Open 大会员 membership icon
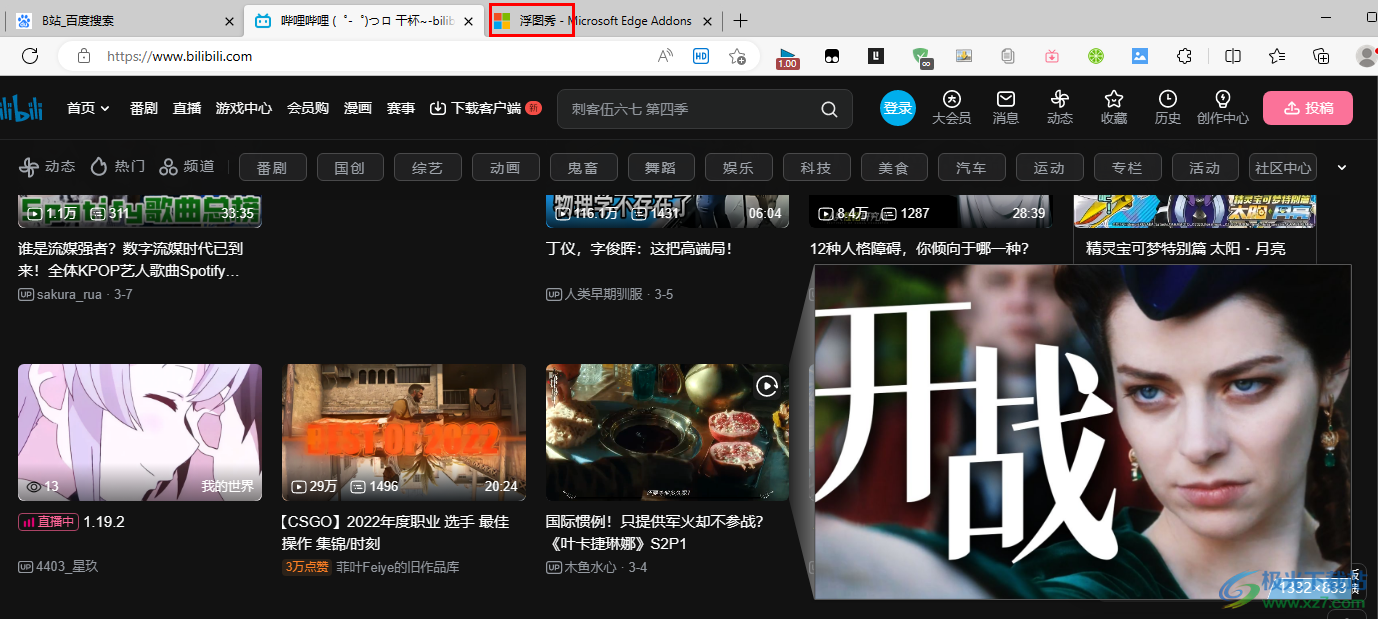 (952, 107)
